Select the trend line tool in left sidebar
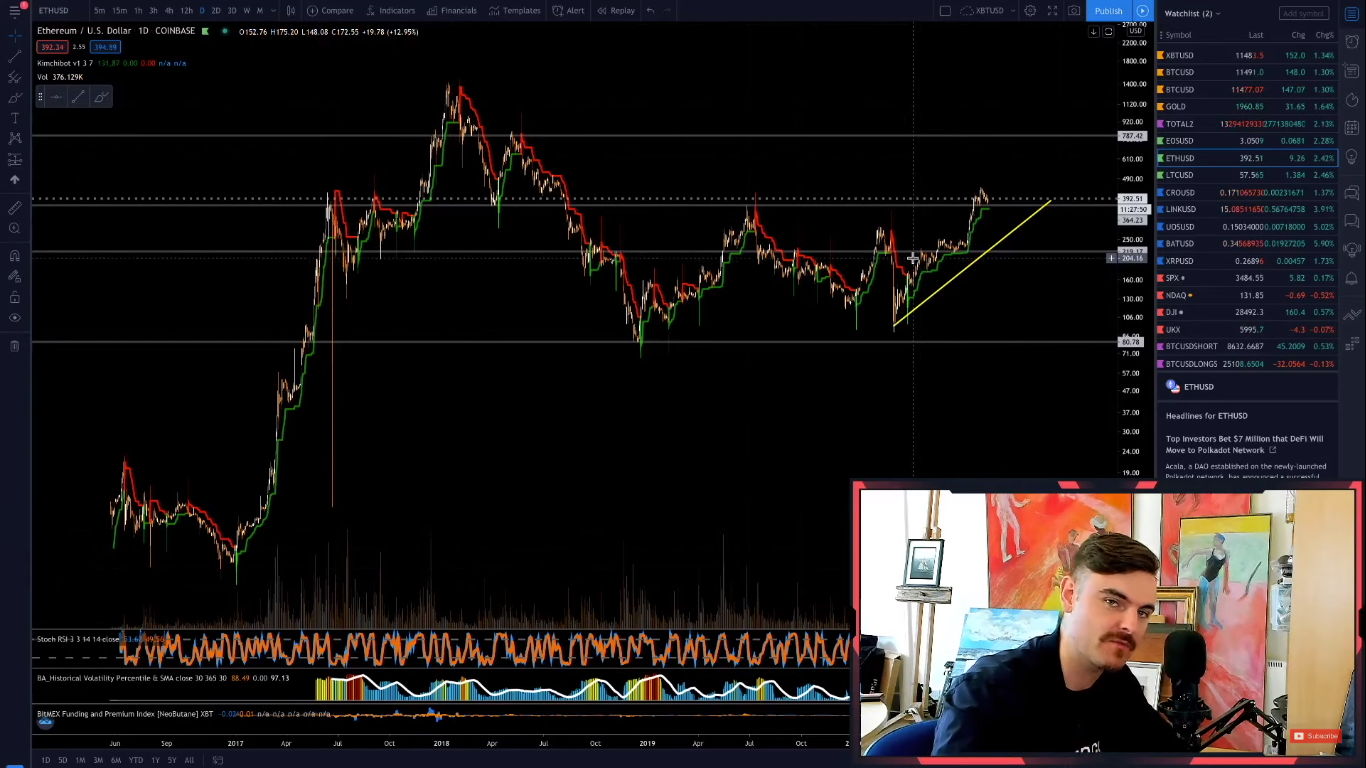This screenshot has width=1366, height=768. tap(14, 56)
